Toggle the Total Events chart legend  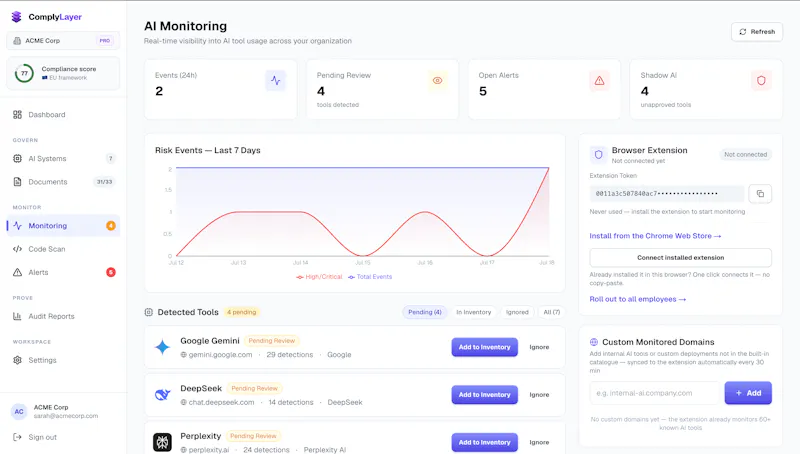(370, 277)
